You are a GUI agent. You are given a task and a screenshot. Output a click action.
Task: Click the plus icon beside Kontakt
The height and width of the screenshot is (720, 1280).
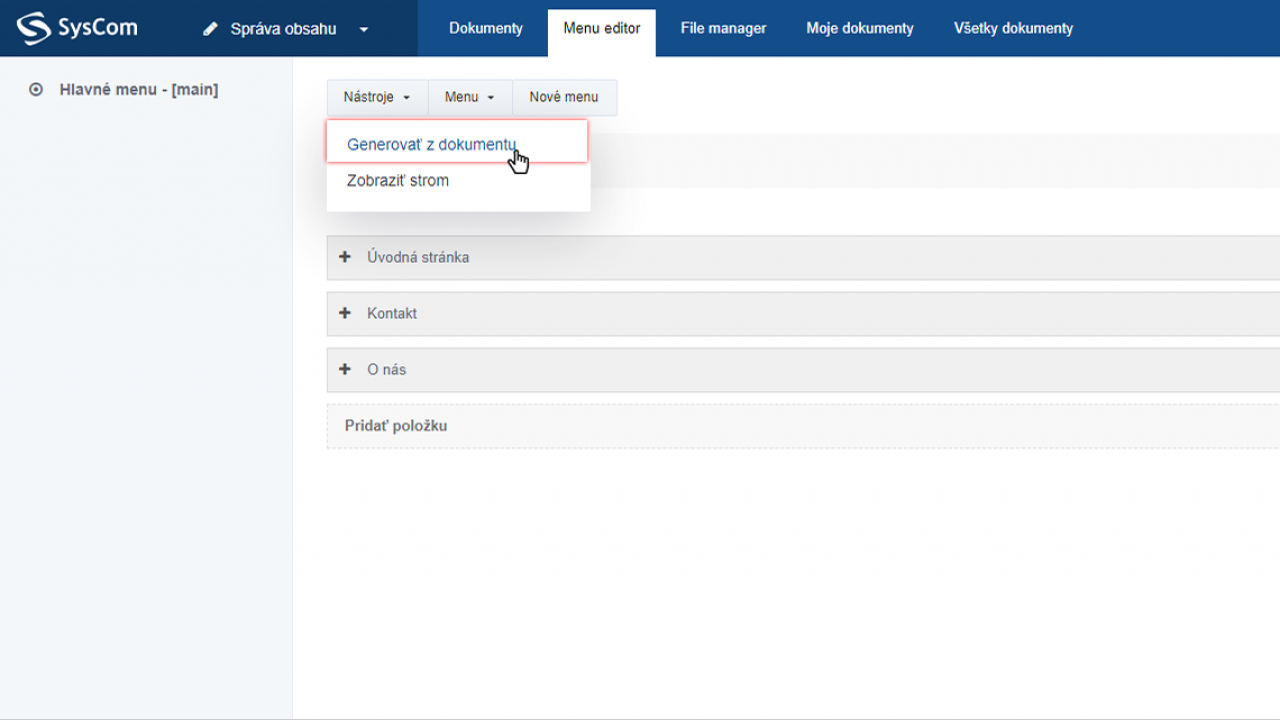tap(345, 313)
